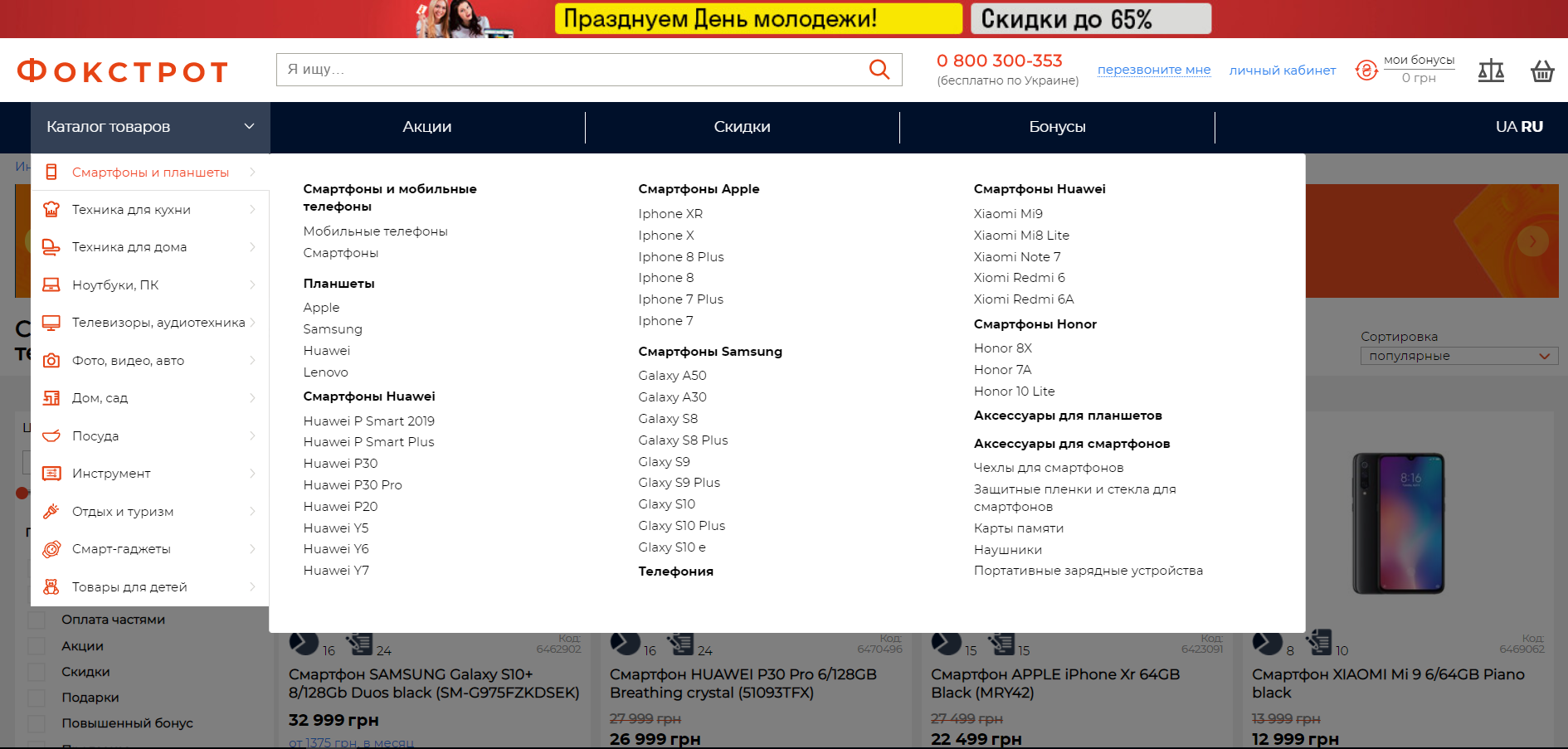Click the smart gadgets category icon
1568x749 pixels.
point(51,549)
